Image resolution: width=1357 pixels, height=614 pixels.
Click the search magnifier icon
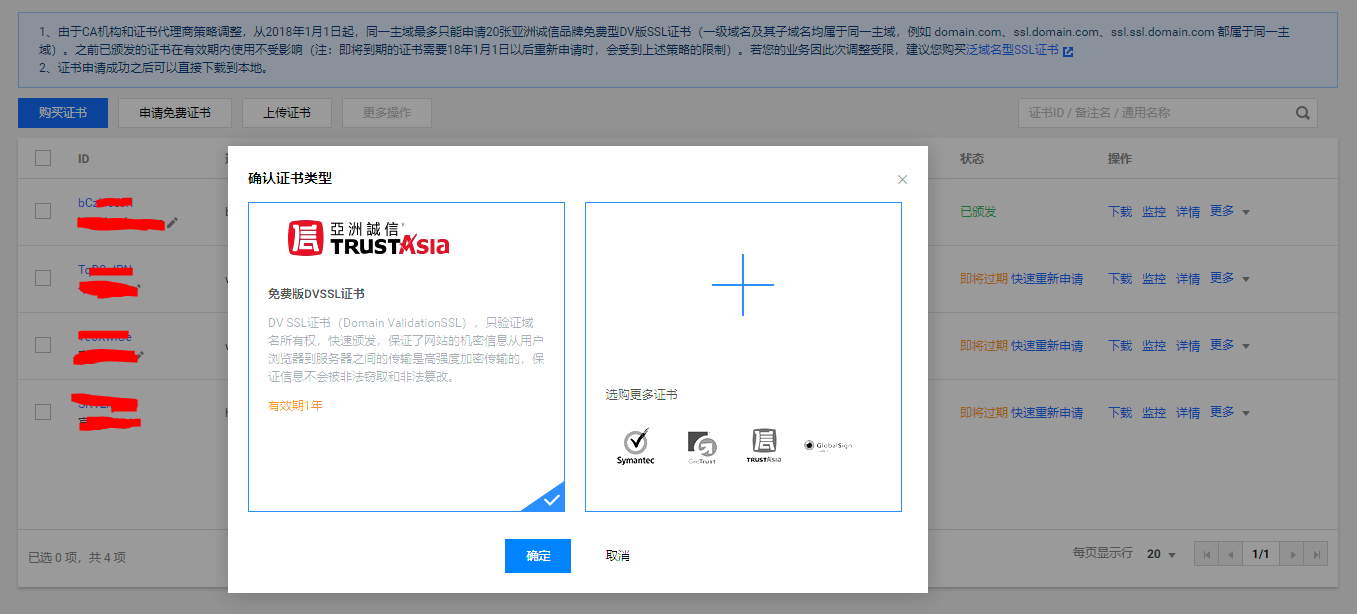coord(1303,113)
